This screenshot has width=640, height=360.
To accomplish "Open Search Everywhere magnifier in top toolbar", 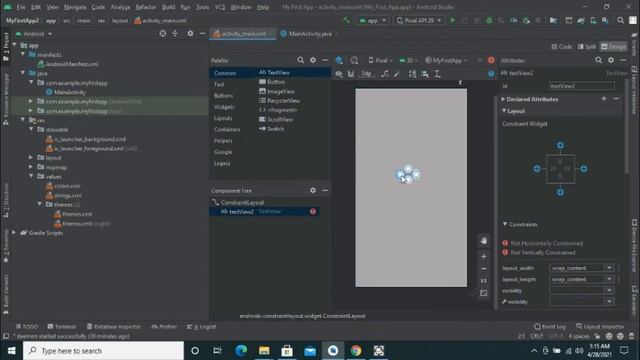I will pyautogui.click(x=620, y=20).
